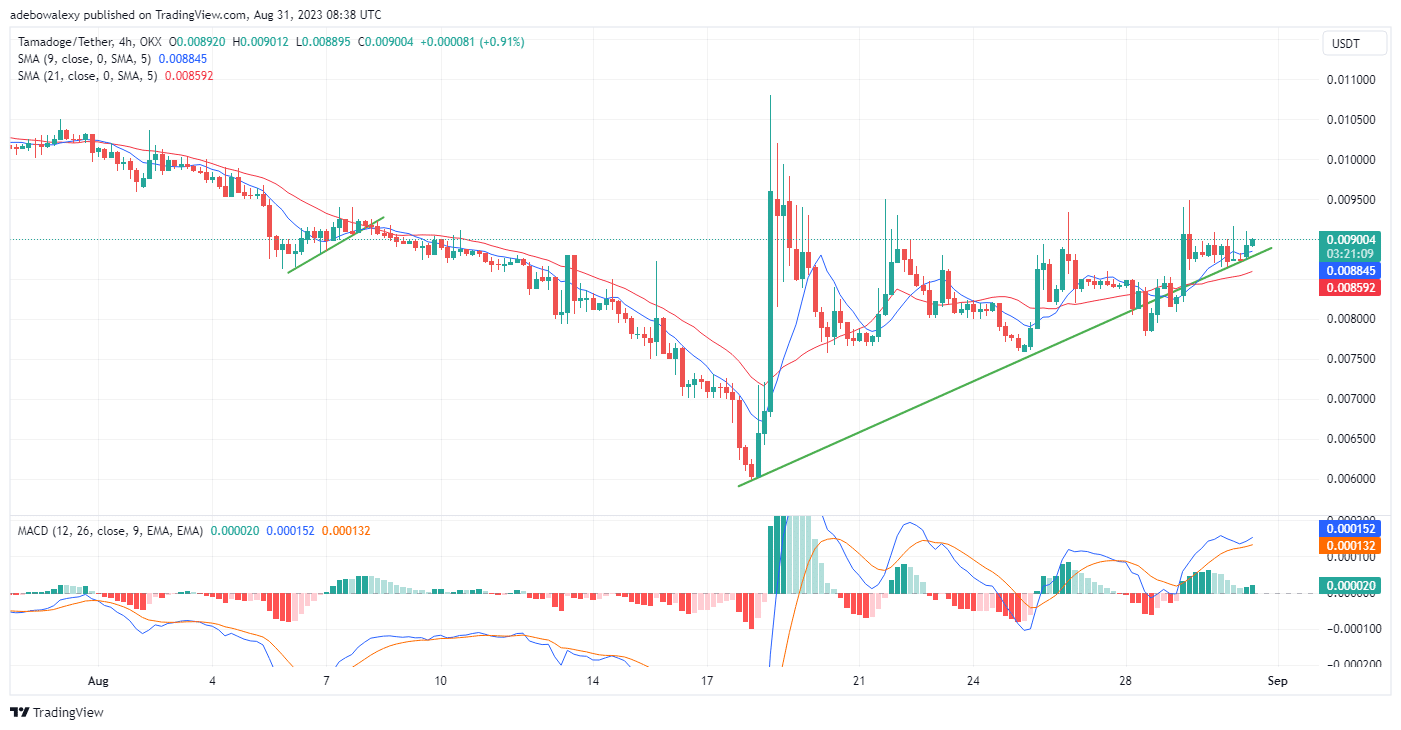Click the 0.009500 price axis level
The height and width of the screenshot is (730, 1401).
pos(1351,200)
